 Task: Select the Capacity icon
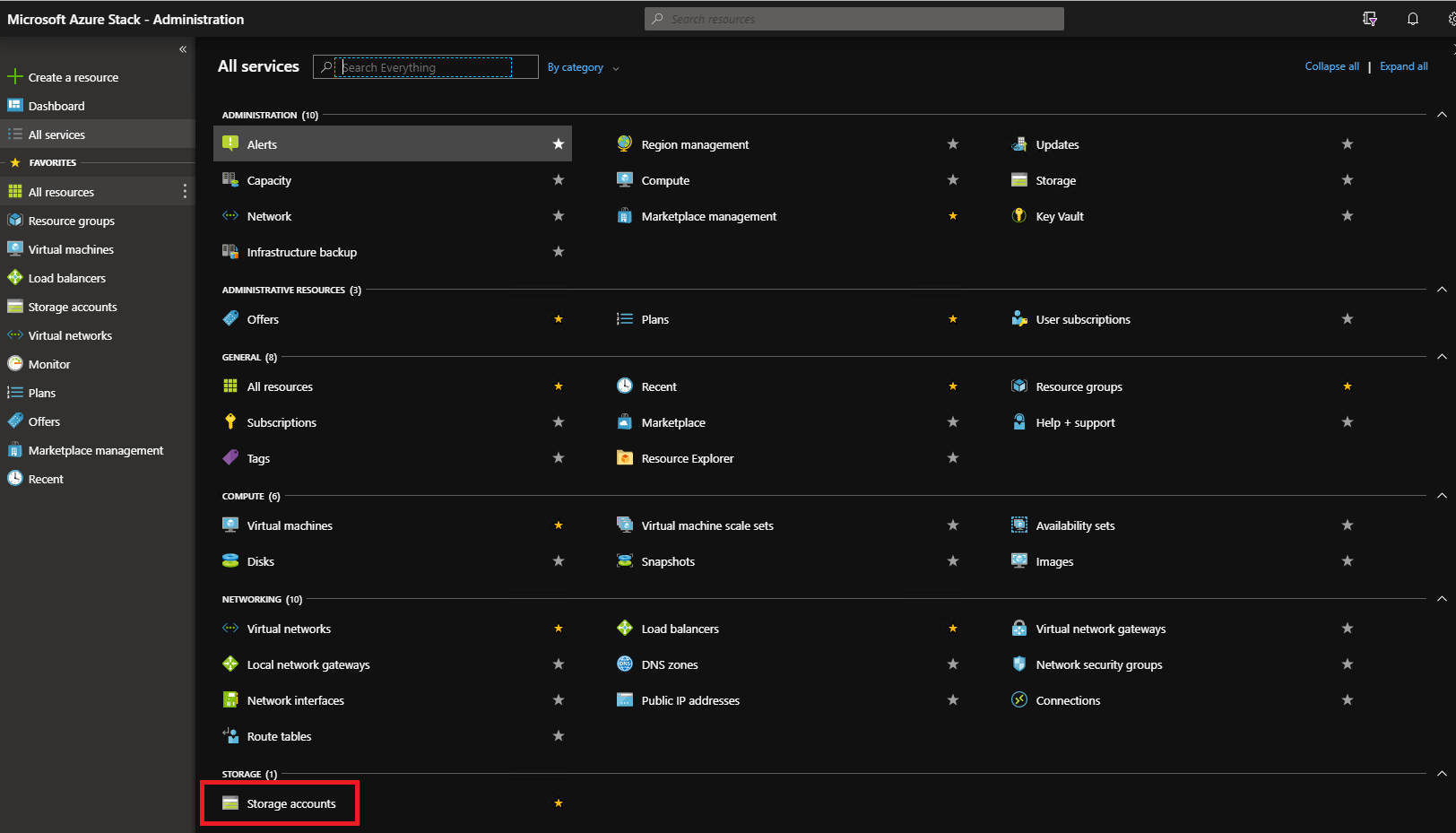click(x=230, y=179)
